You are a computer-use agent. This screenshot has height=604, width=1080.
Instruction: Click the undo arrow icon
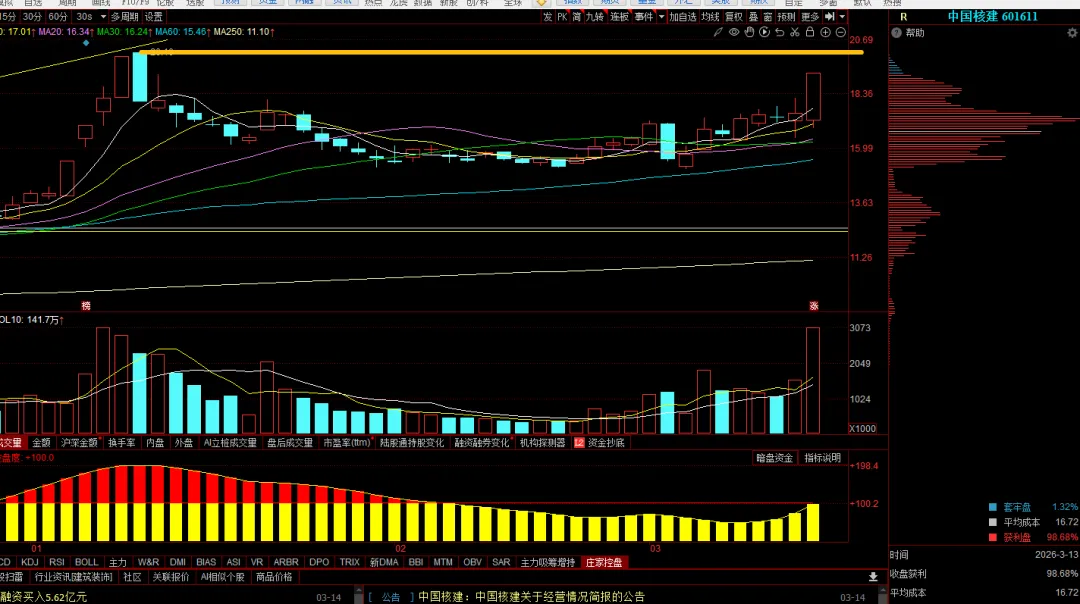[x=780, y=32]
